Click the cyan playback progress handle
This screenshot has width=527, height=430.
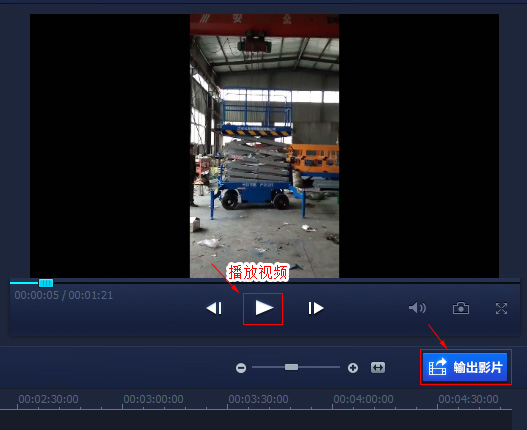(x=46, y=283)
